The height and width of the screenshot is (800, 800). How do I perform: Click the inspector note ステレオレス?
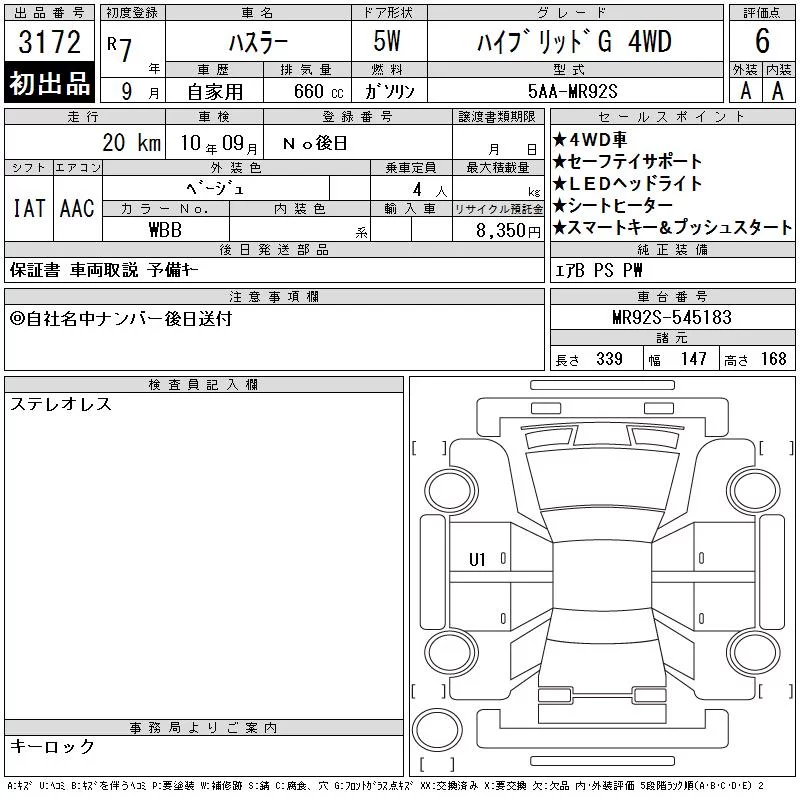coord(61,404)
